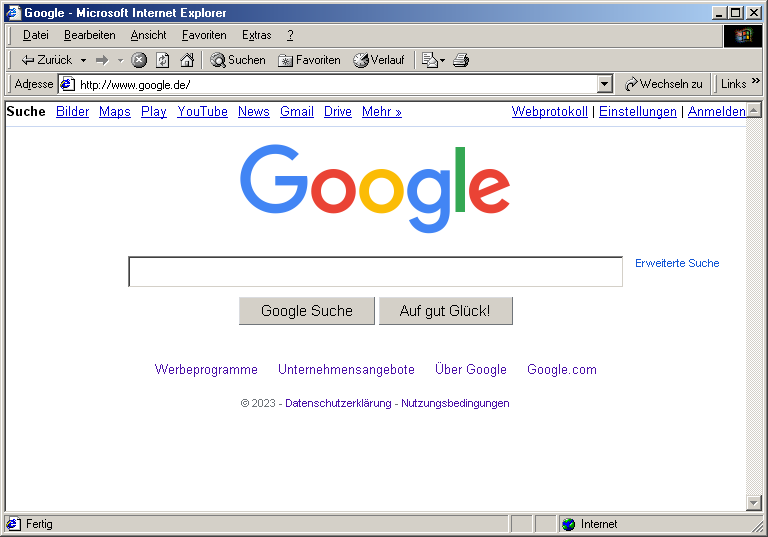Open the Play link
The width and height of the screenshot is (768, 537).
[154, 112]
